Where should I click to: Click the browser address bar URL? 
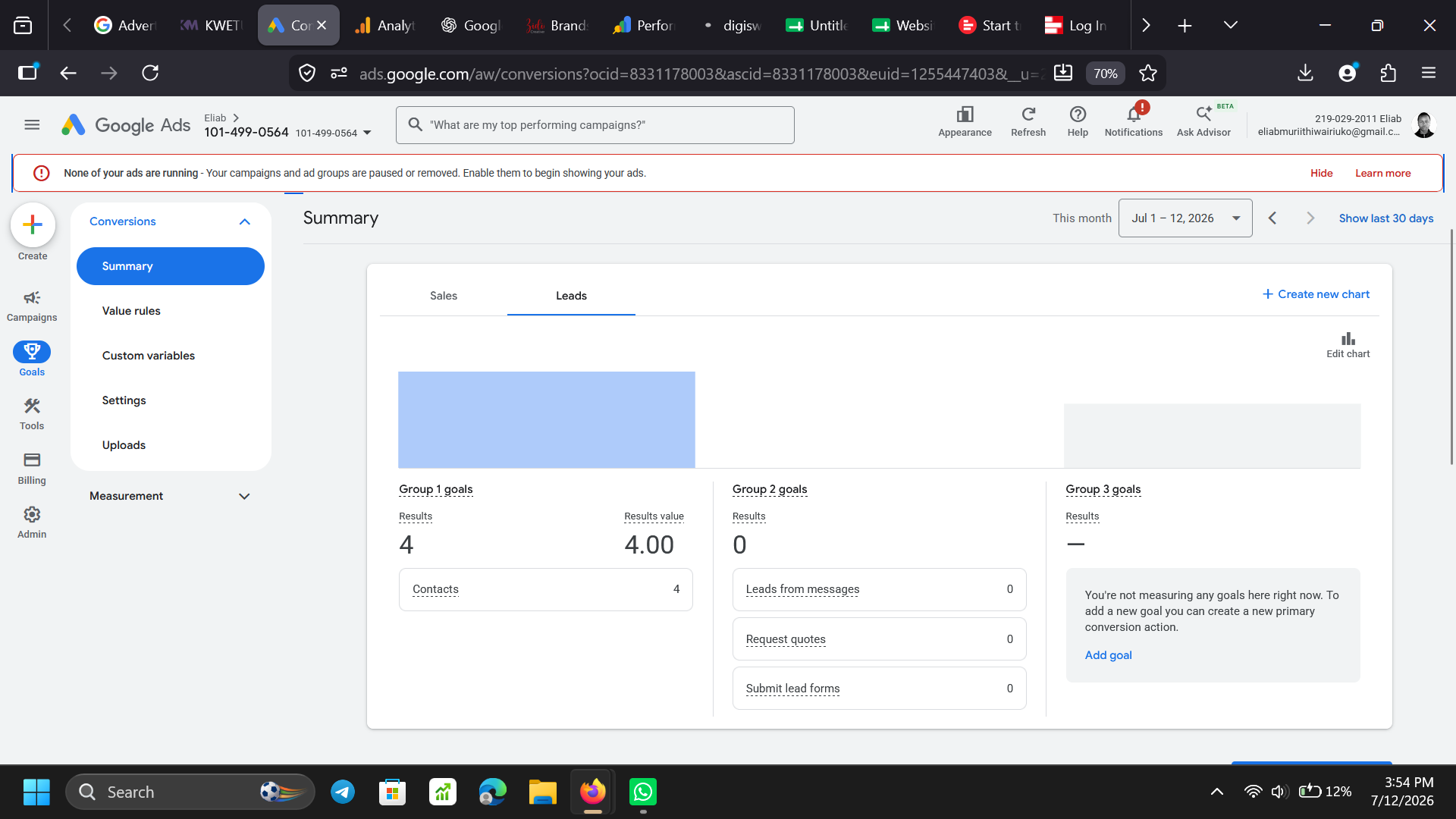701,74
